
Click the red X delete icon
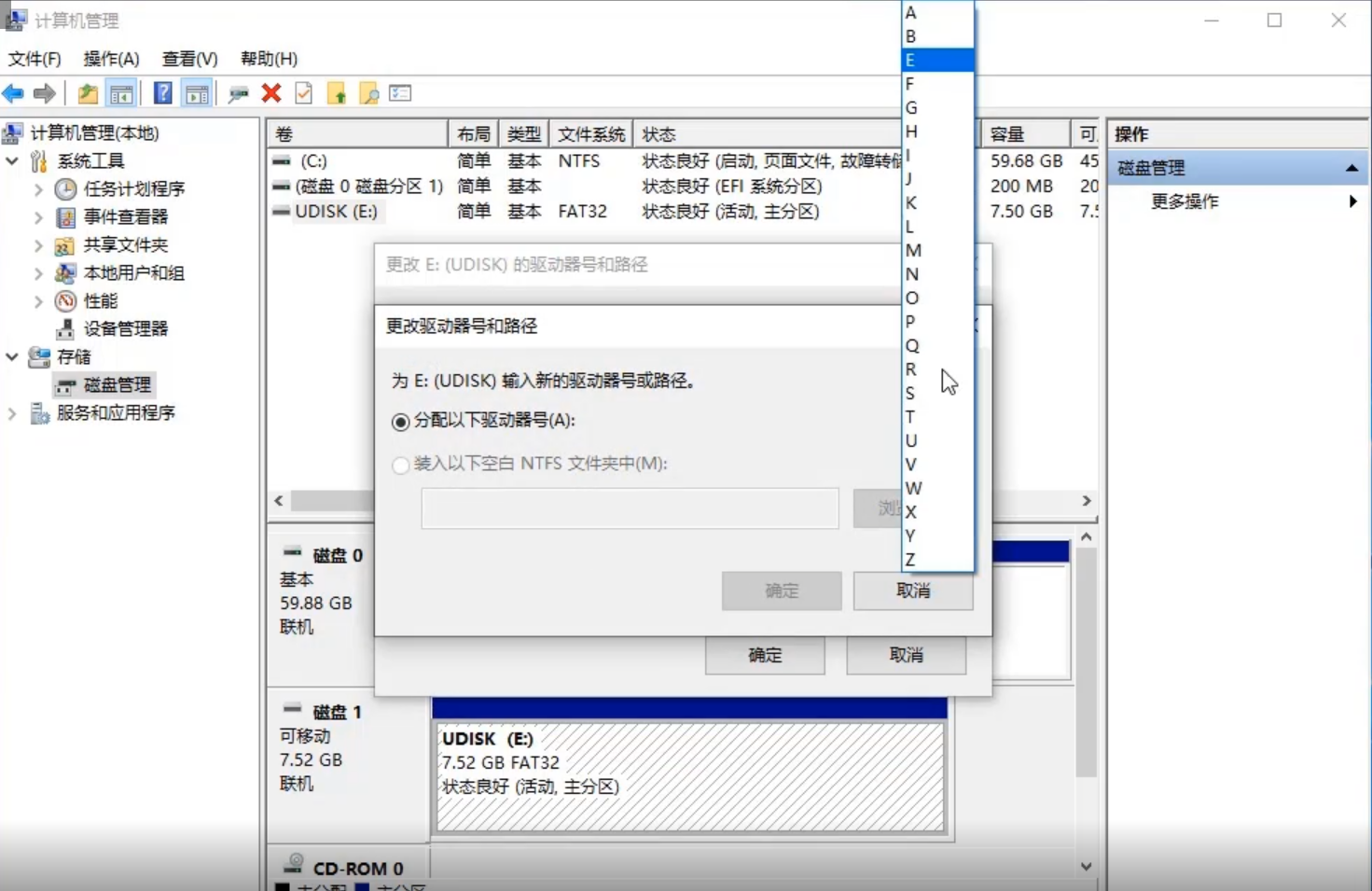[x=271, y=93]
